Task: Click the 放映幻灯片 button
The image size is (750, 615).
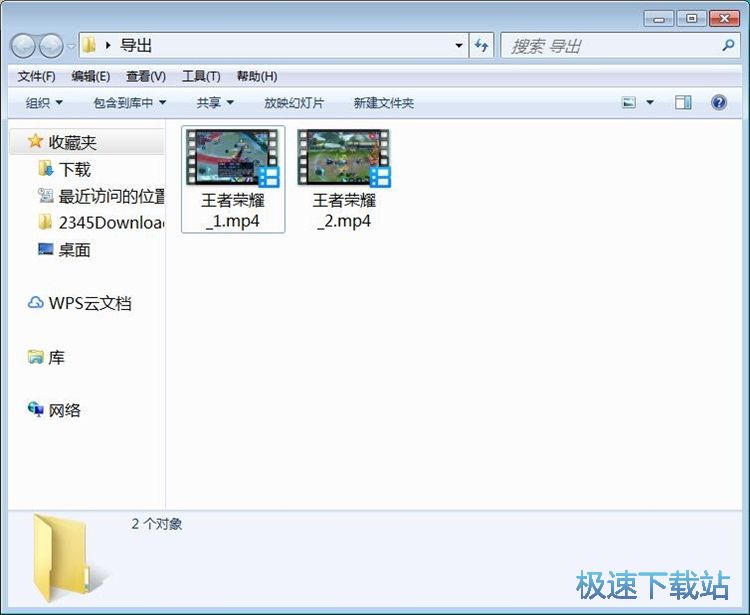Action: click(x=294, y=103)
